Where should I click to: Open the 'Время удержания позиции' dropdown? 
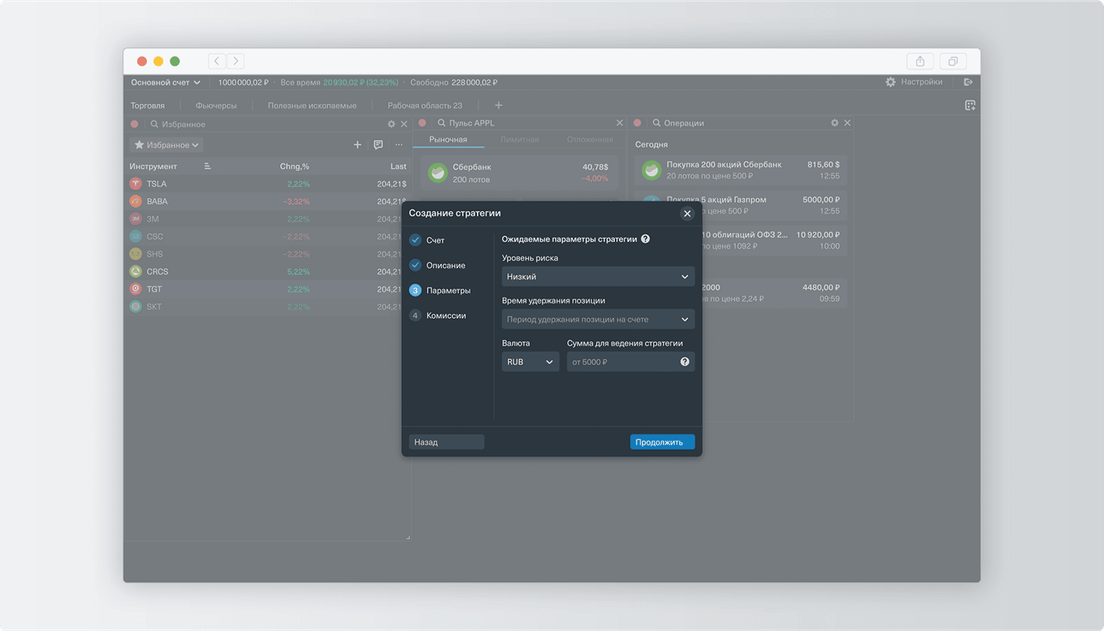click(598, 320)
